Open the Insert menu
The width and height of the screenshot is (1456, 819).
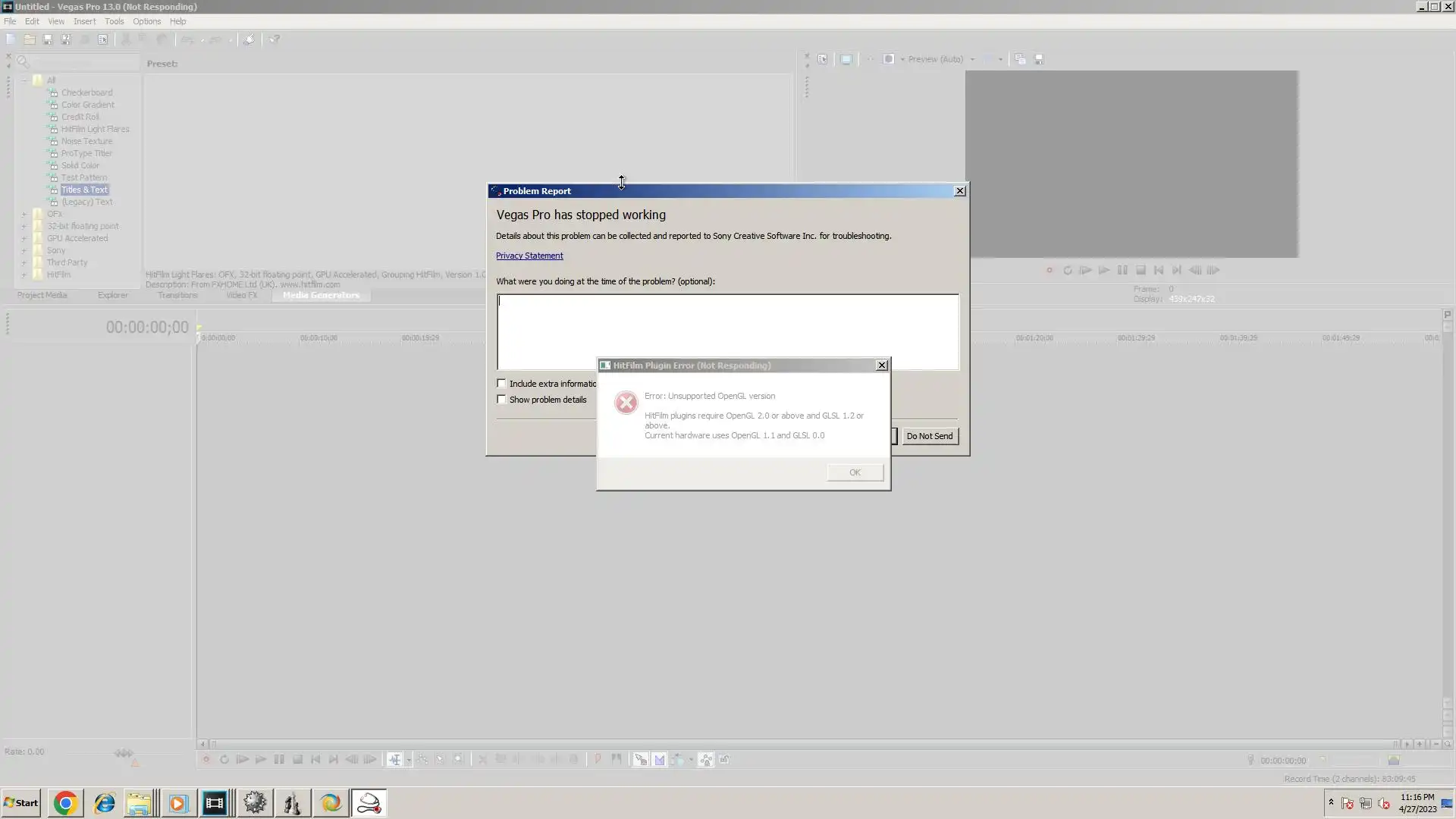point(84,21)
